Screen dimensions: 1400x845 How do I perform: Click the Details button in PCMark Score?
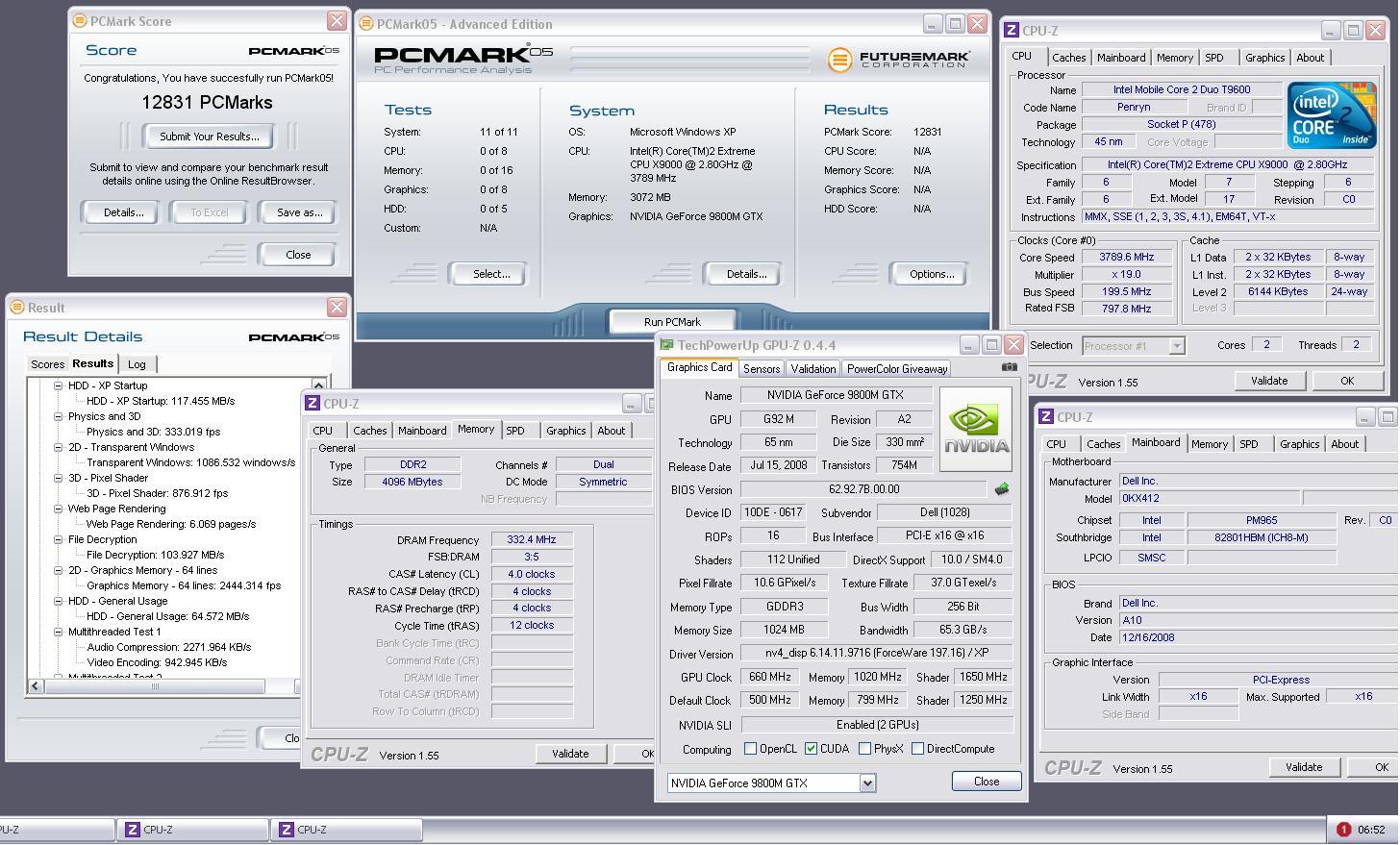tap(123, 212)
